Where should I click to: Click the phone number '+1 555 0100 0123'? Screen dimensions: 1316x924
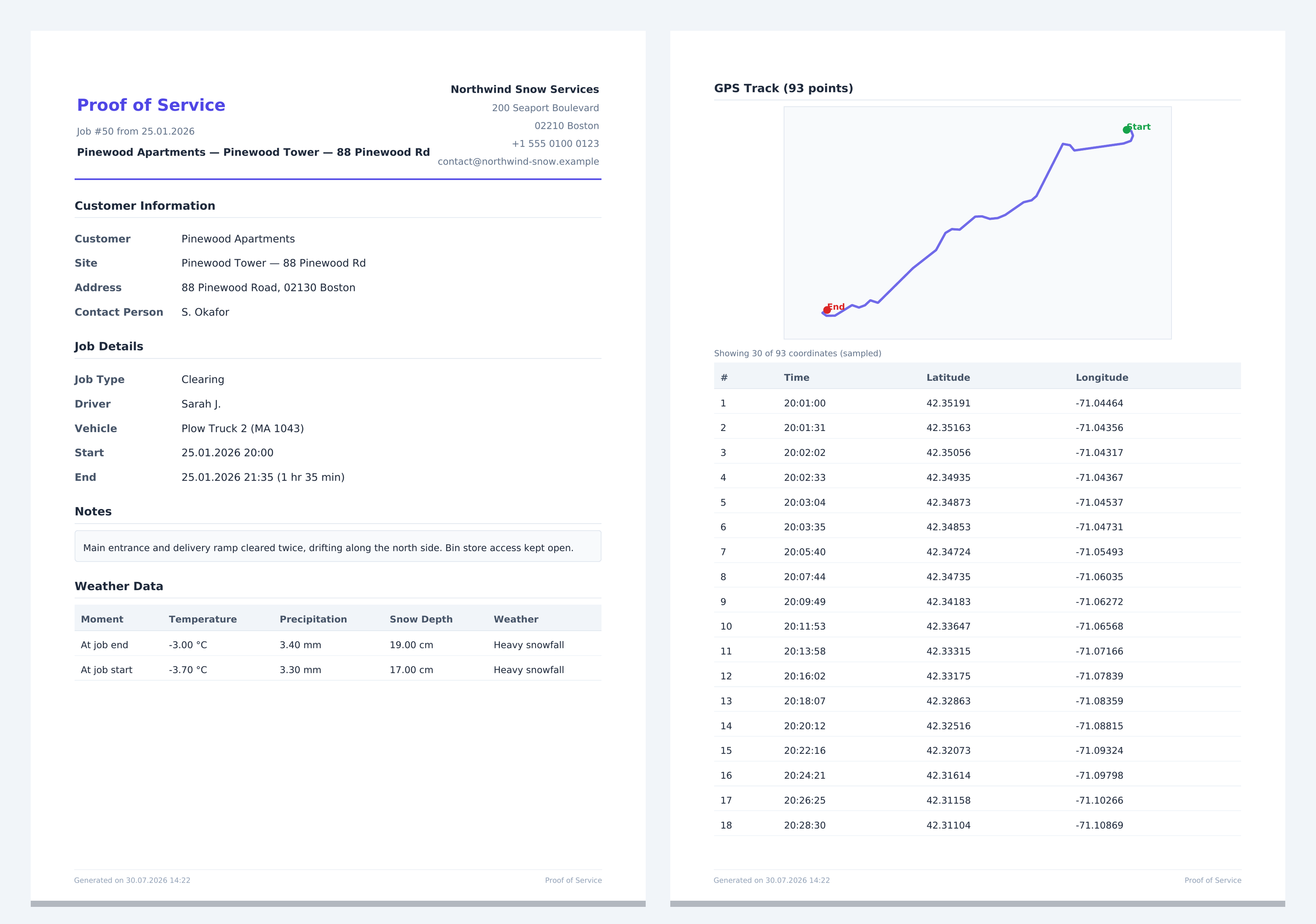[x=555, y=143]
